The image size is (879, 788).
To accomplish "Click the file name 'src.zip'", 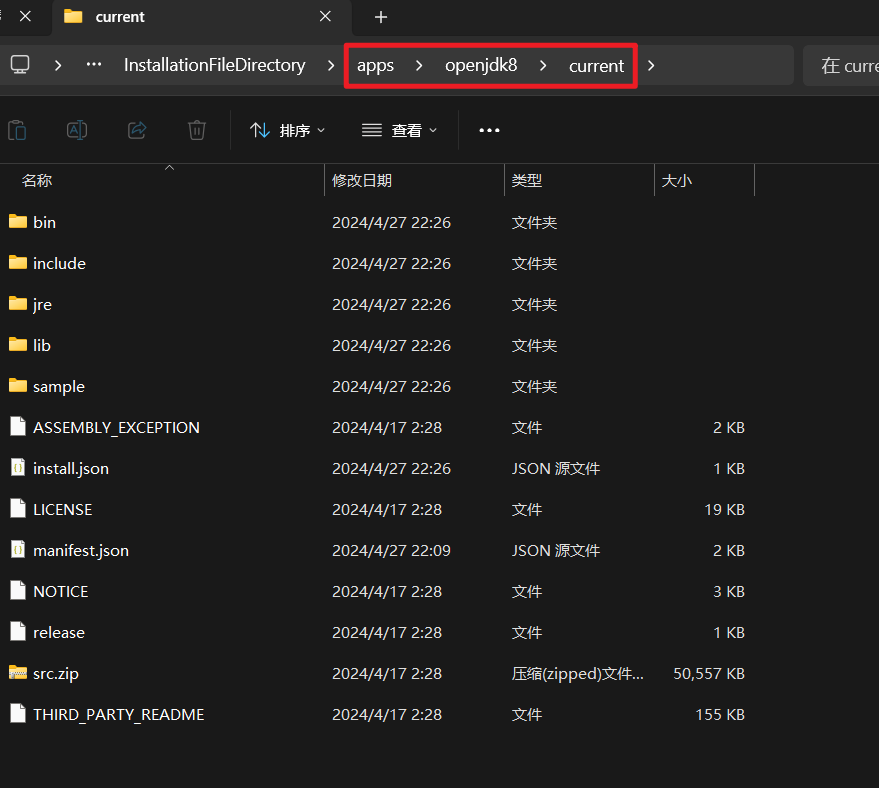I will pos(56,674).
